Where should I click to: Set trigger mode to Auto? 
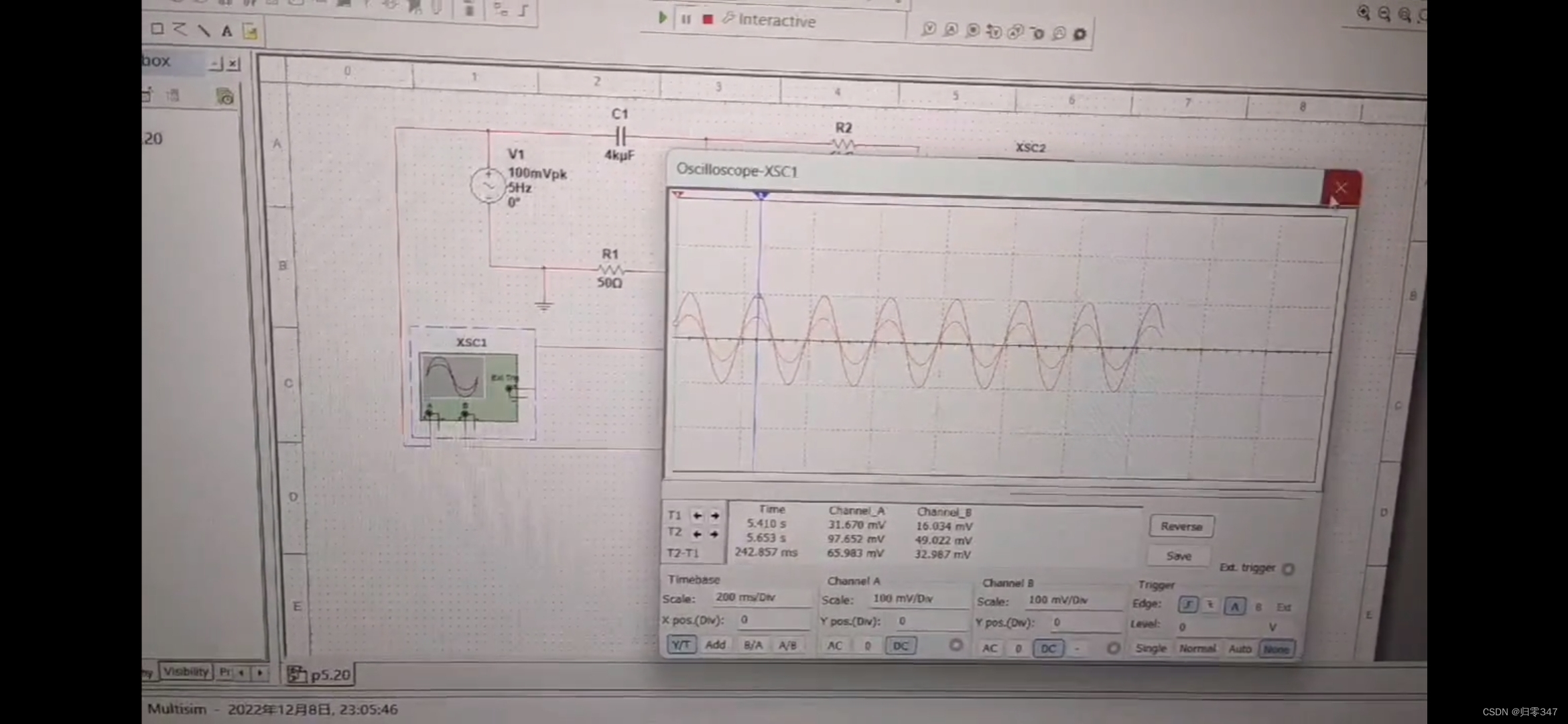1240,649
